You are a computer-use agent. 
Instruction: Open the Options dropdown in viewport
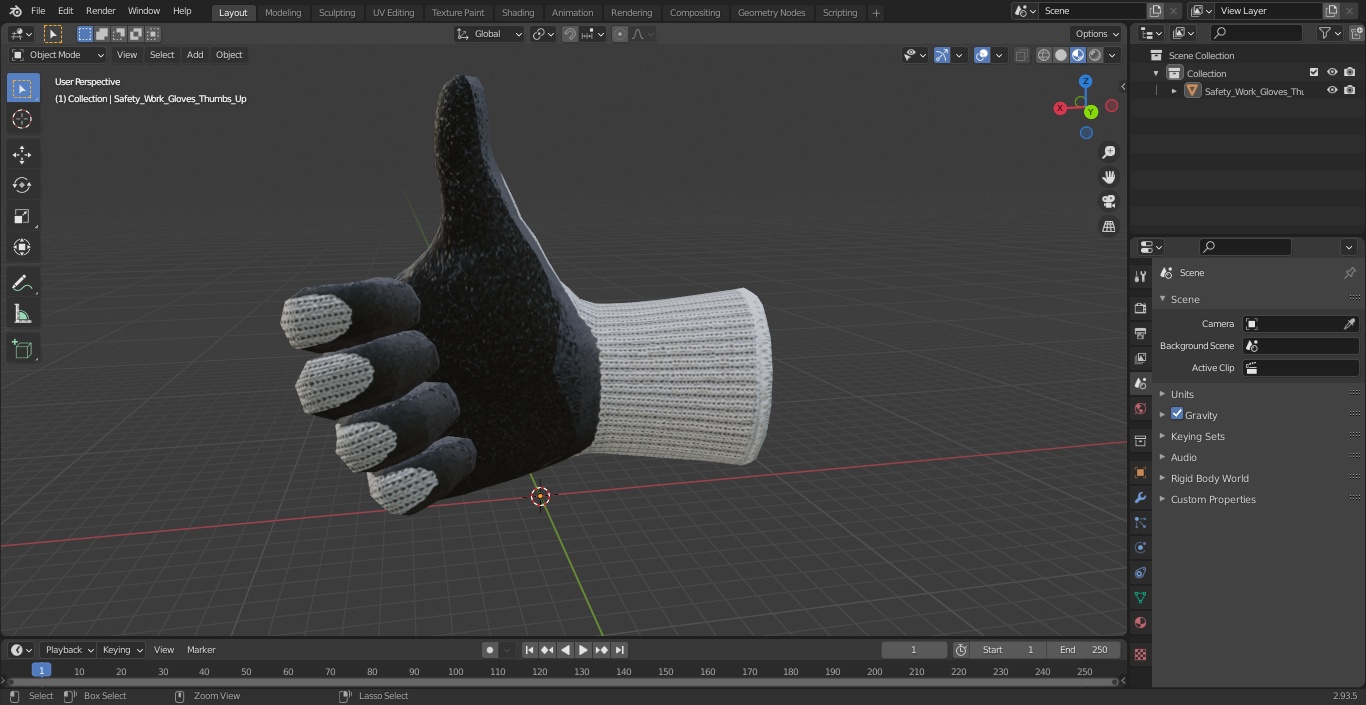point(1097,34)
